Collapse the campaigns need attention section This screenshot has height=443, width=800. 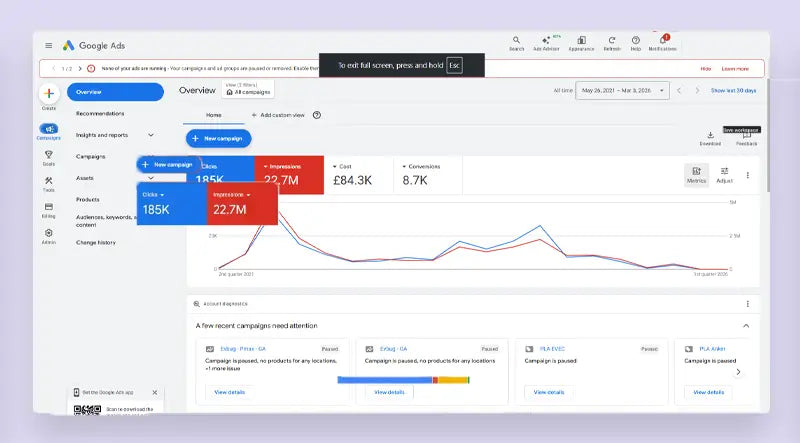pos(746,326)
